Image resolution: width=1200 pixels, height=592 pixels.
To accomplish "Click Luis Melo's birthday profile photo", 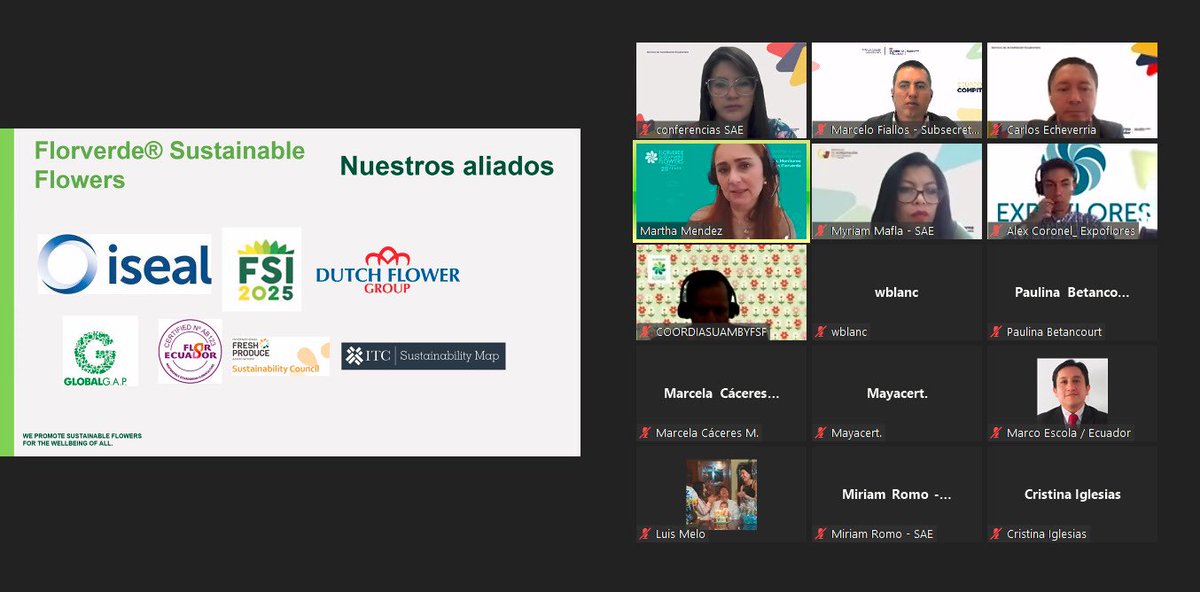I will pyautogui.click(x=721, y=494).
